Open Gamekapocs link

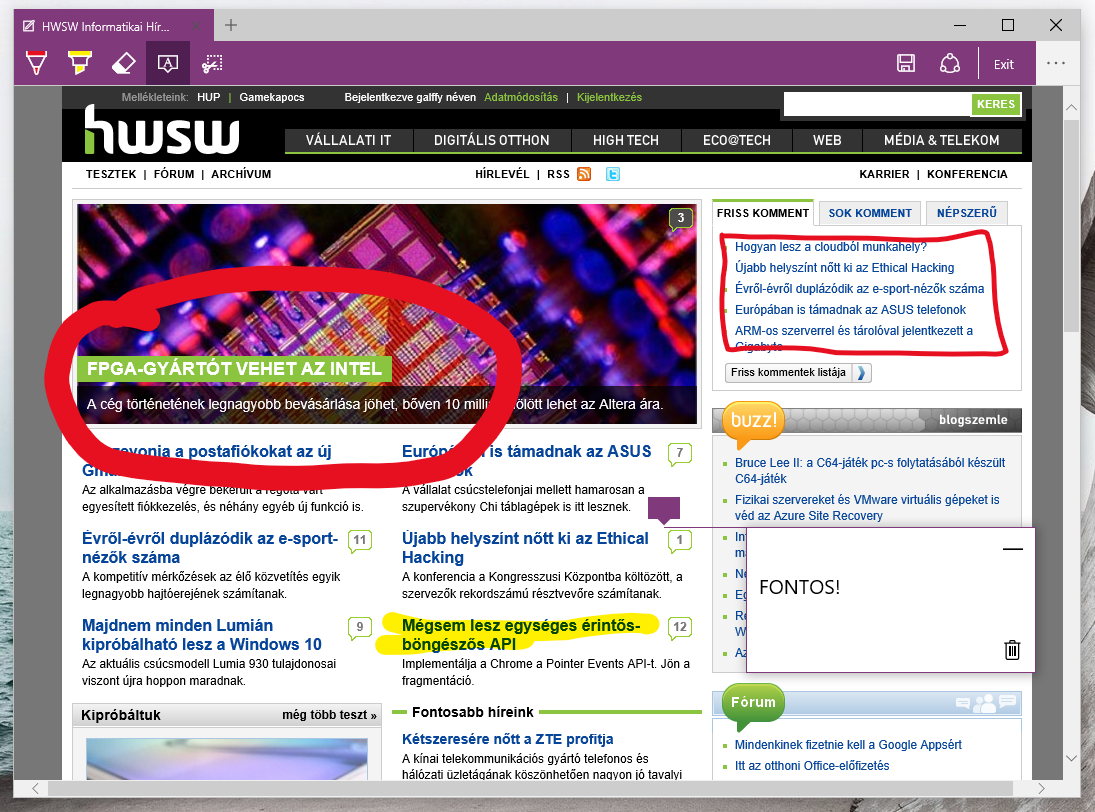pos(272,97)
